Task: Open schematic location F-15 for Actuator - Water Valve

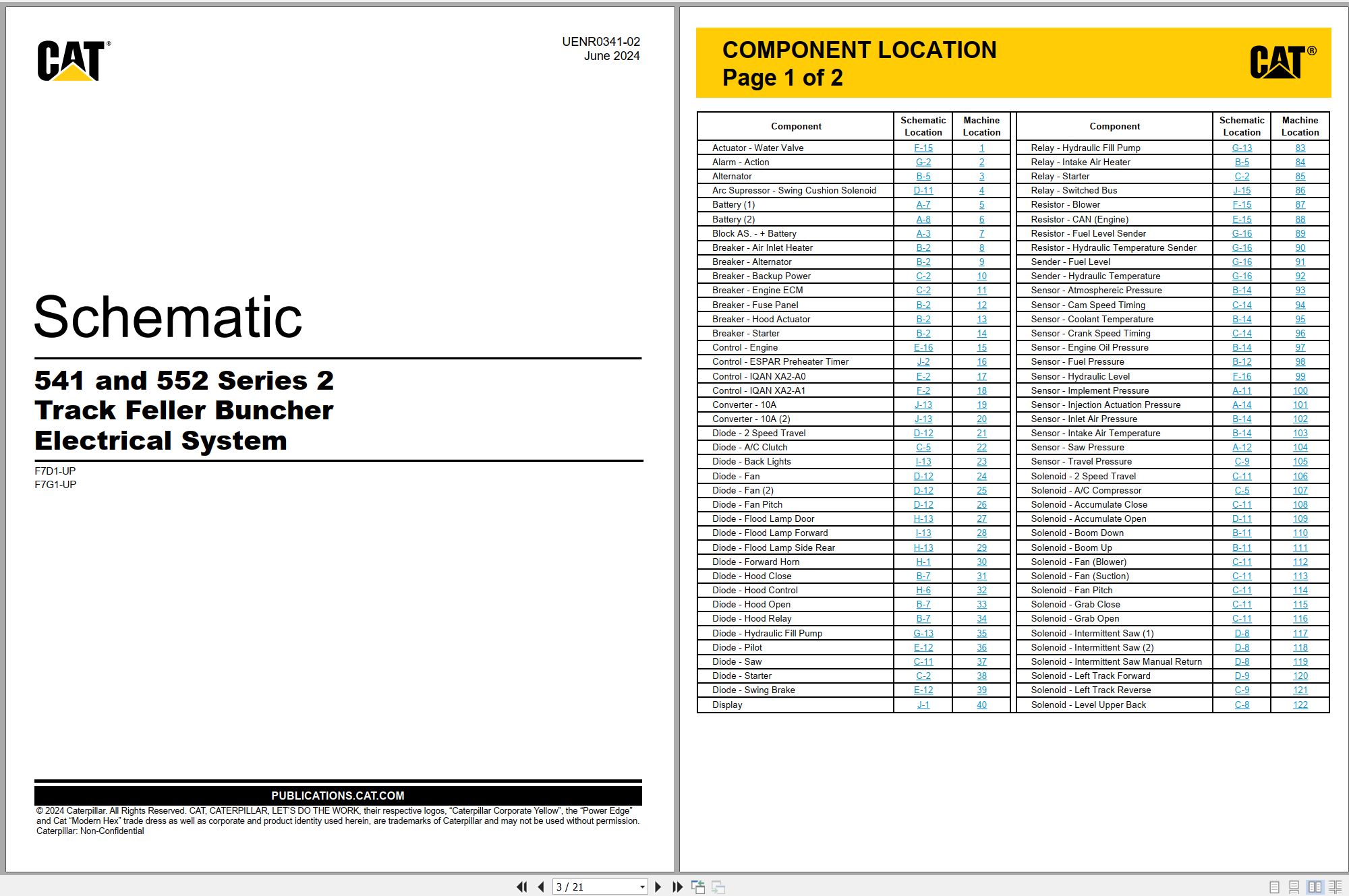Action: [923, 148]
